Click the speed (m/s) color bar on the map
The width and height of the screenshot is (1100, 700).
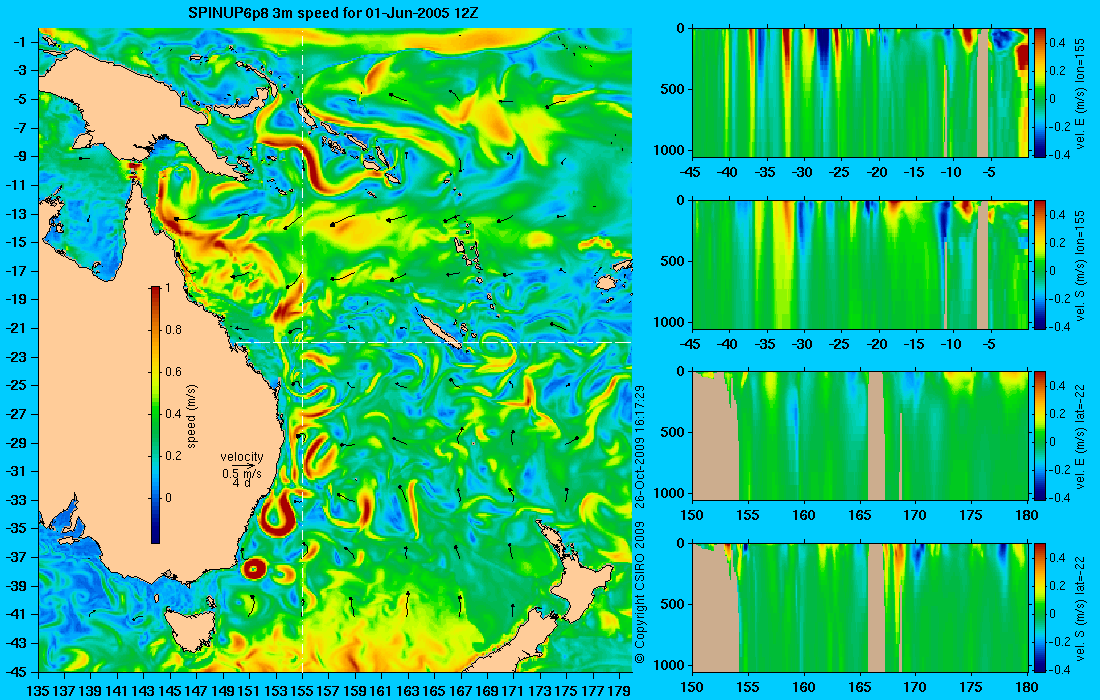tap(156, 415)
